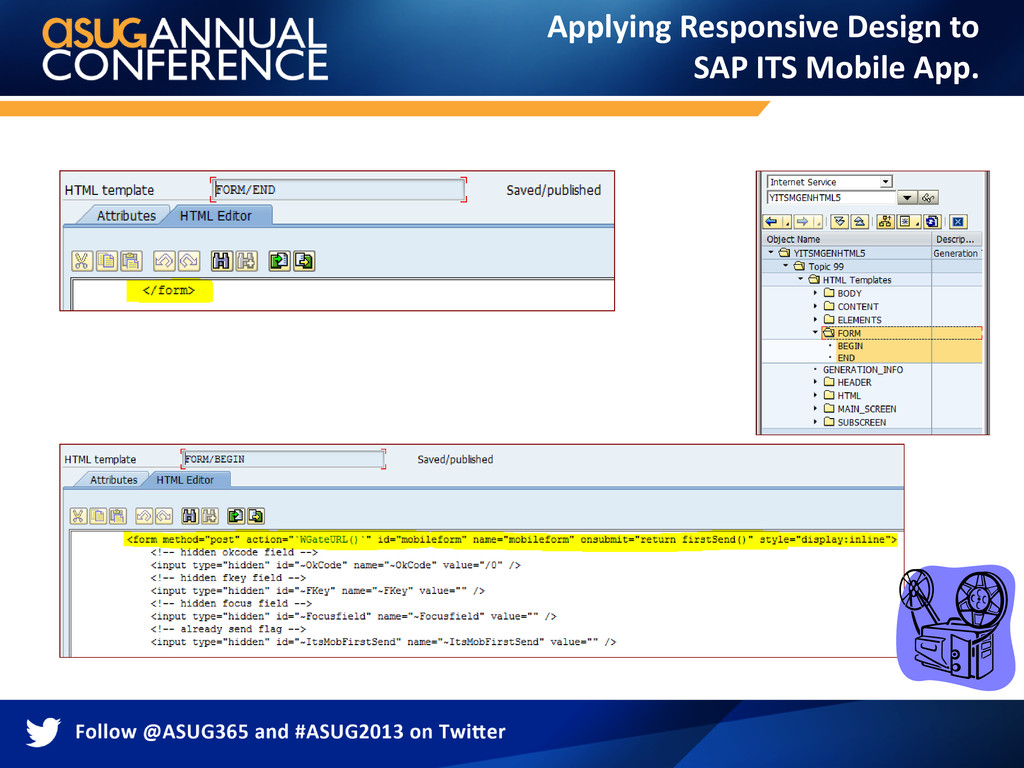Open the favorites icon dropdown arrow
This screenshot has height=768, width=1024.
tap(918, 223)
